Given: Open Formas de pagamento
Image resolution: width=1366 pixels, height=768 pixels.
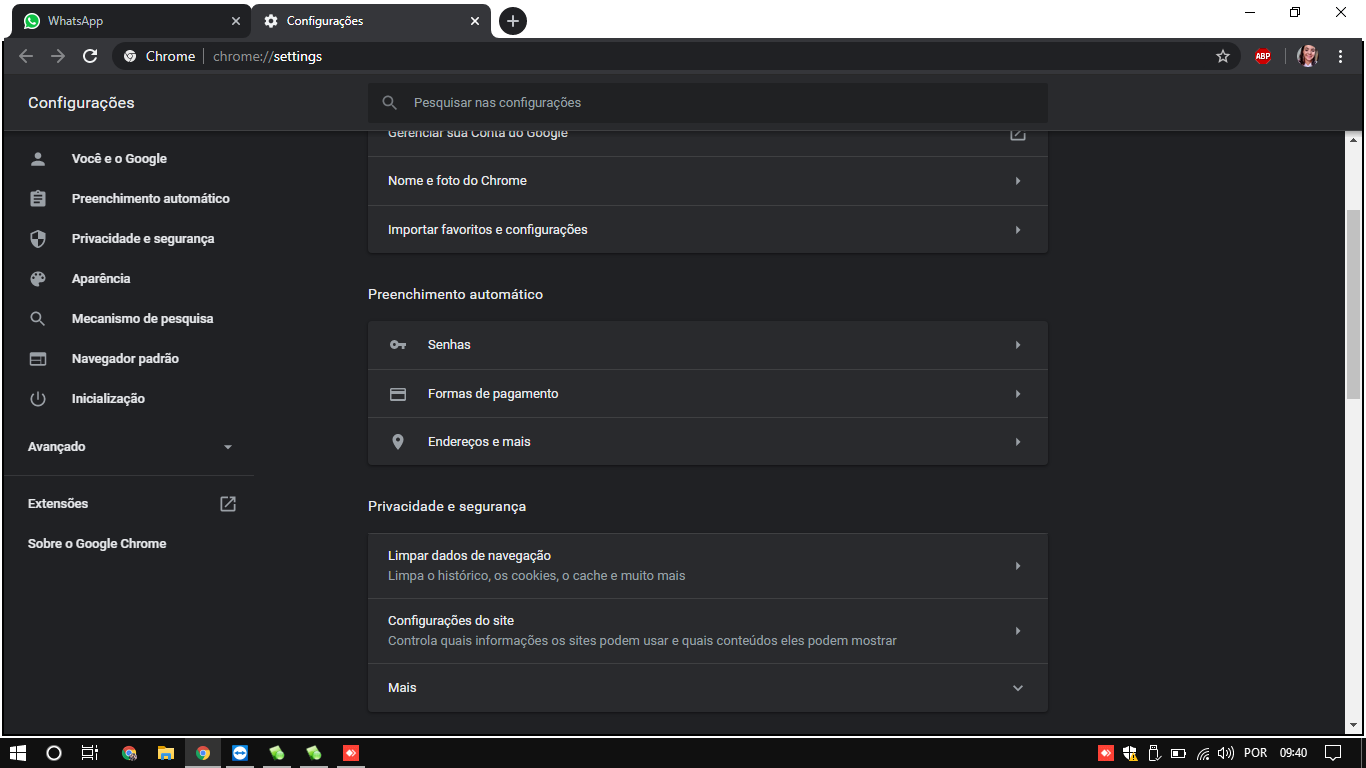Looking at the screenshot, I should 708,394.
